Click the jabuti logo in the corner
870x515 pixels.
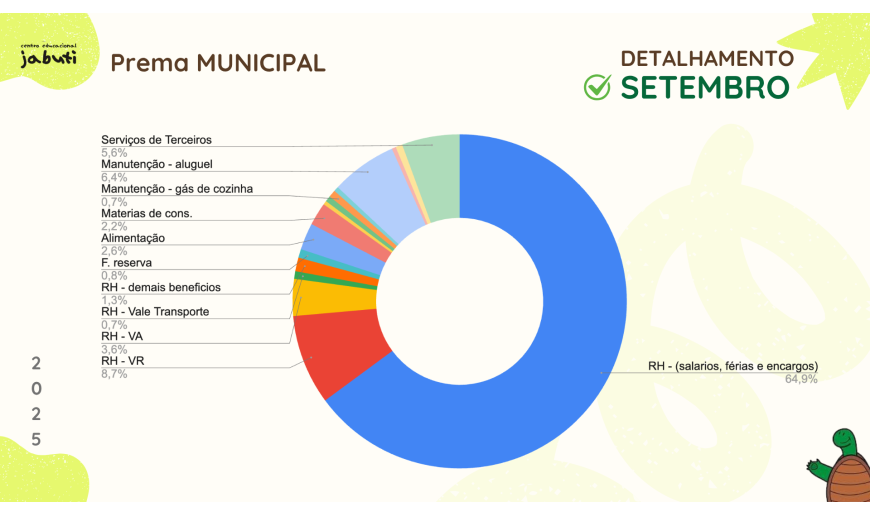(48, 56)
